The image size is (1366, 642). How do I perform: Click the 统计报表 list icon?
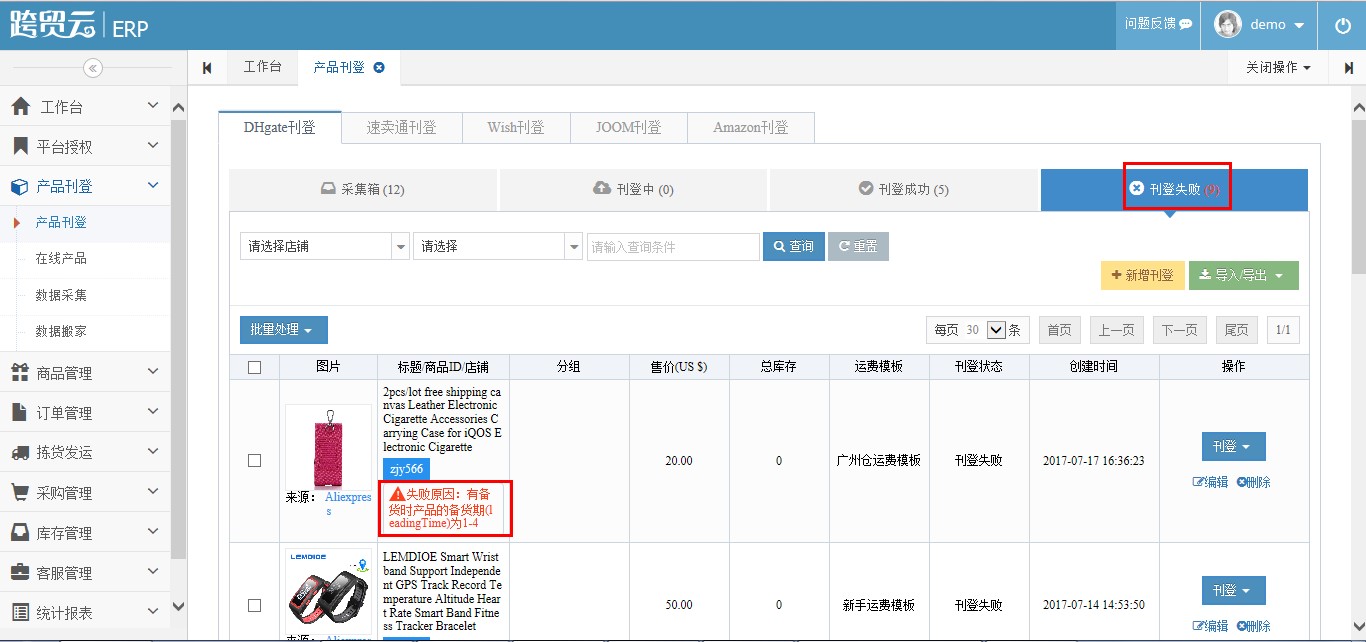click(x=20, y=612)
